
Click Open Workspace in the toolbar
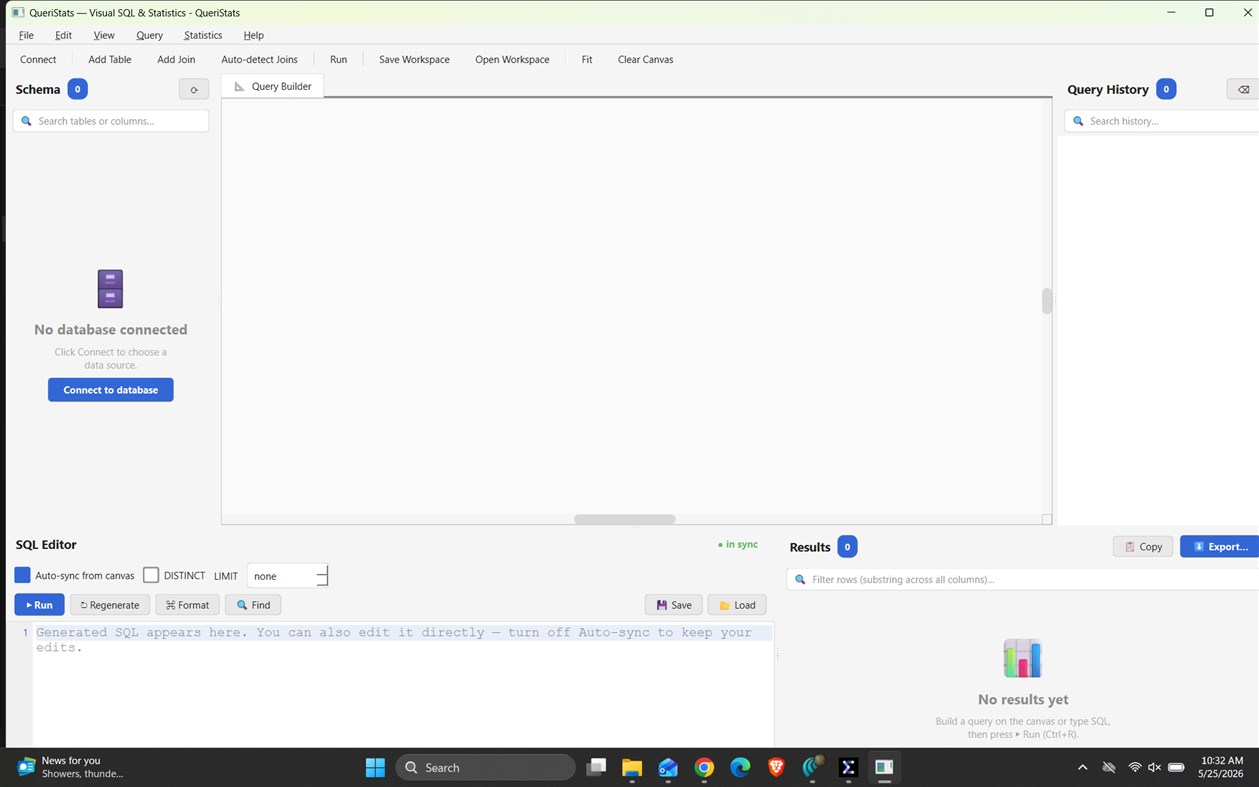[512, 59]
